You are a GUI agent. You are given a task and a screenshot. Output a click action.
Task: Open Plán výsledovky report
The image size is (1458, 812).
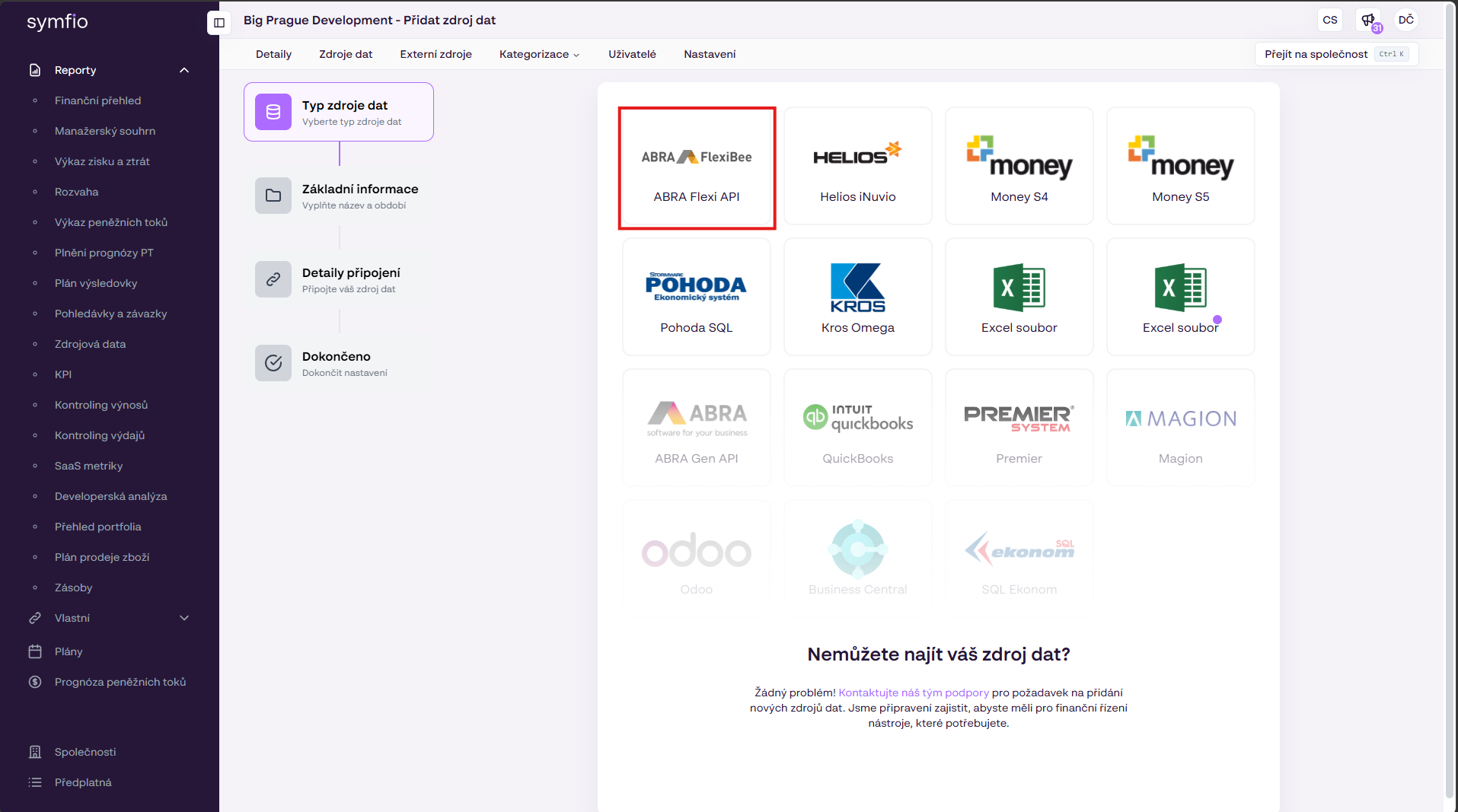coord(96,283)
